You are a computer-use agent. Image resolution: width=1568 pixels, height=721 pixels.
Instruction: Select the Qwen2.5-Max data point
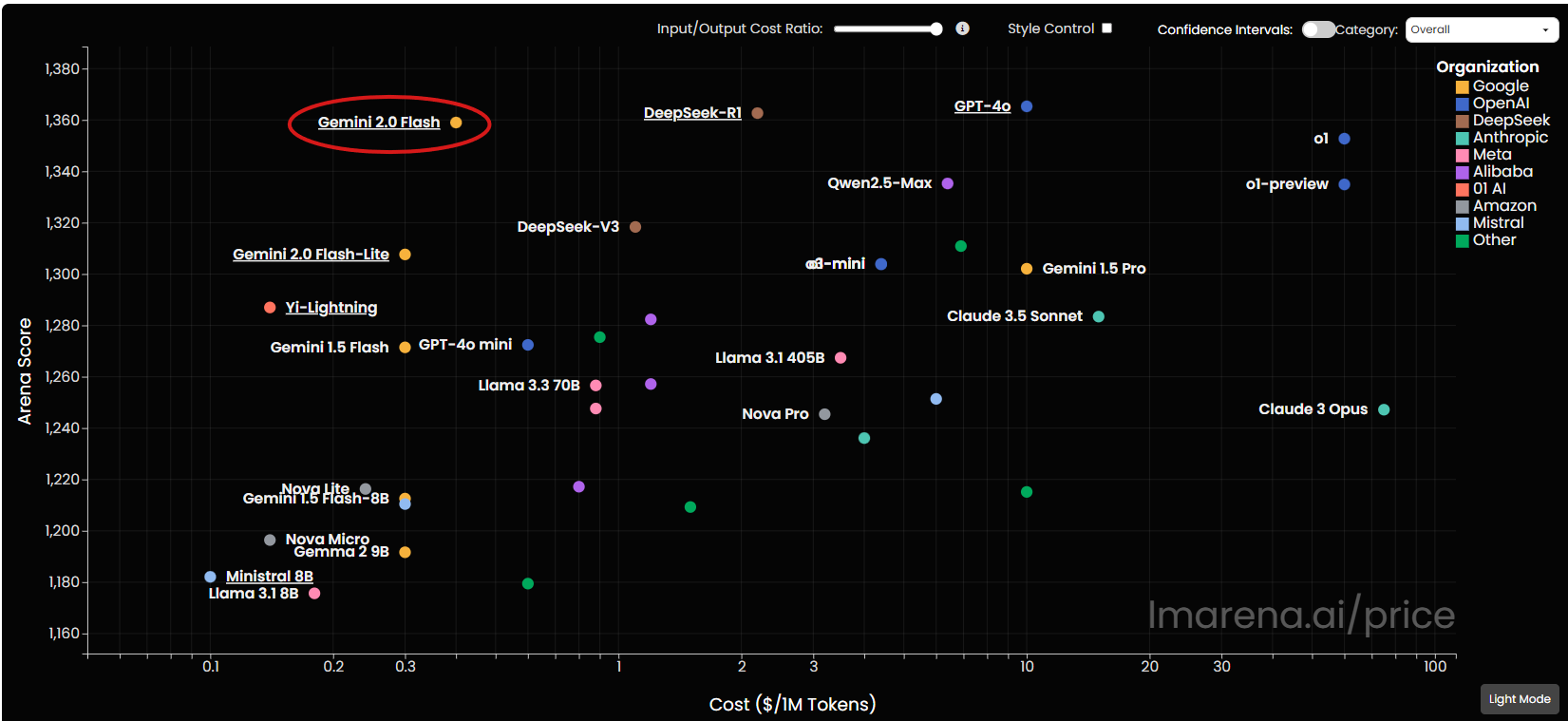click(x=947, y=183)
